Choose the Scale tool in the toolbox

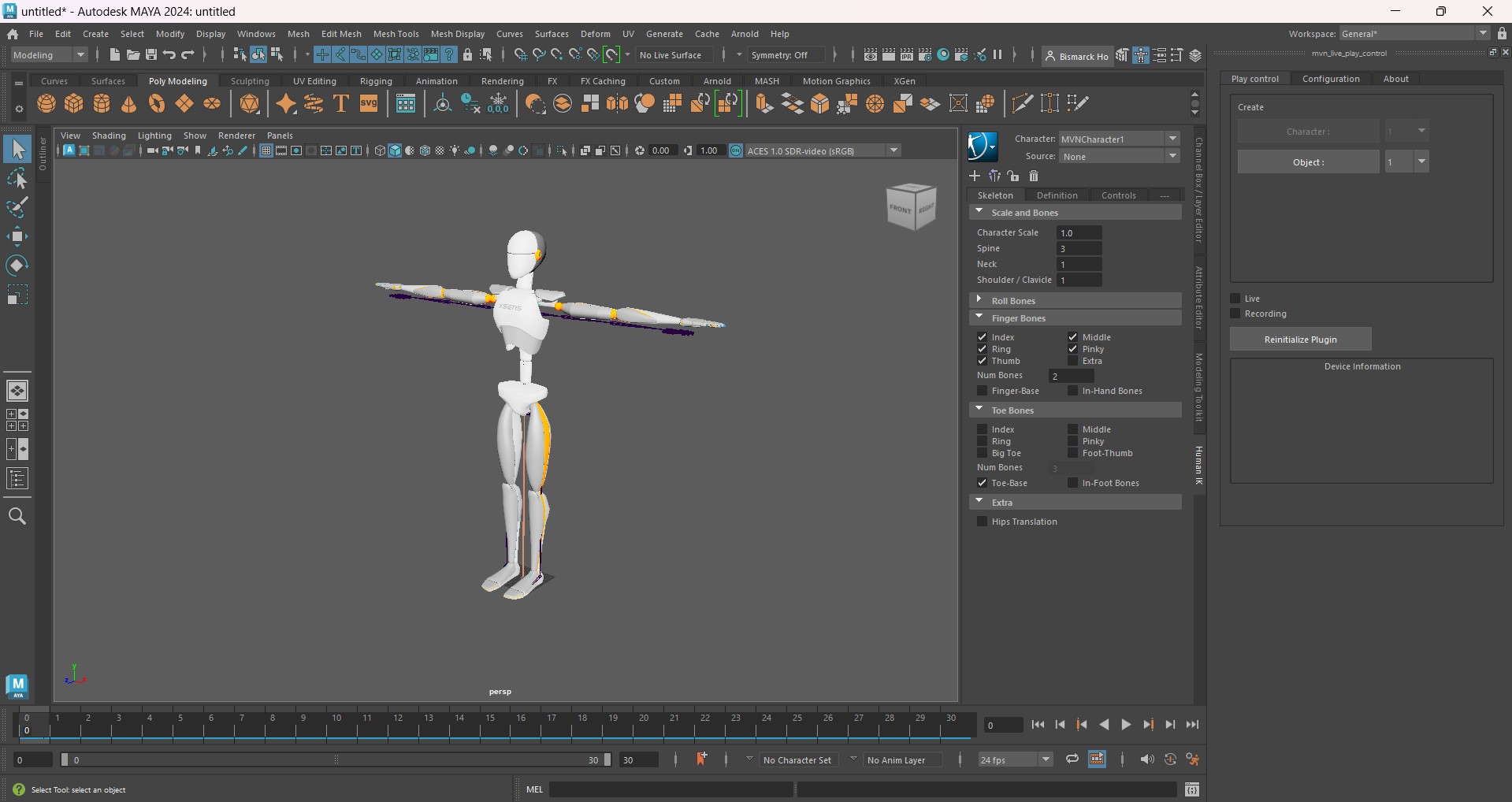(17, 295)
